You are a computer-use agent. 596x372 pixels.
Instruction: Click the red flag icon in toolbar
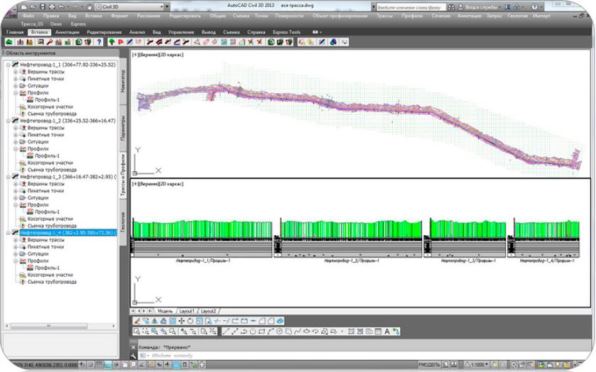pos(120,42)
